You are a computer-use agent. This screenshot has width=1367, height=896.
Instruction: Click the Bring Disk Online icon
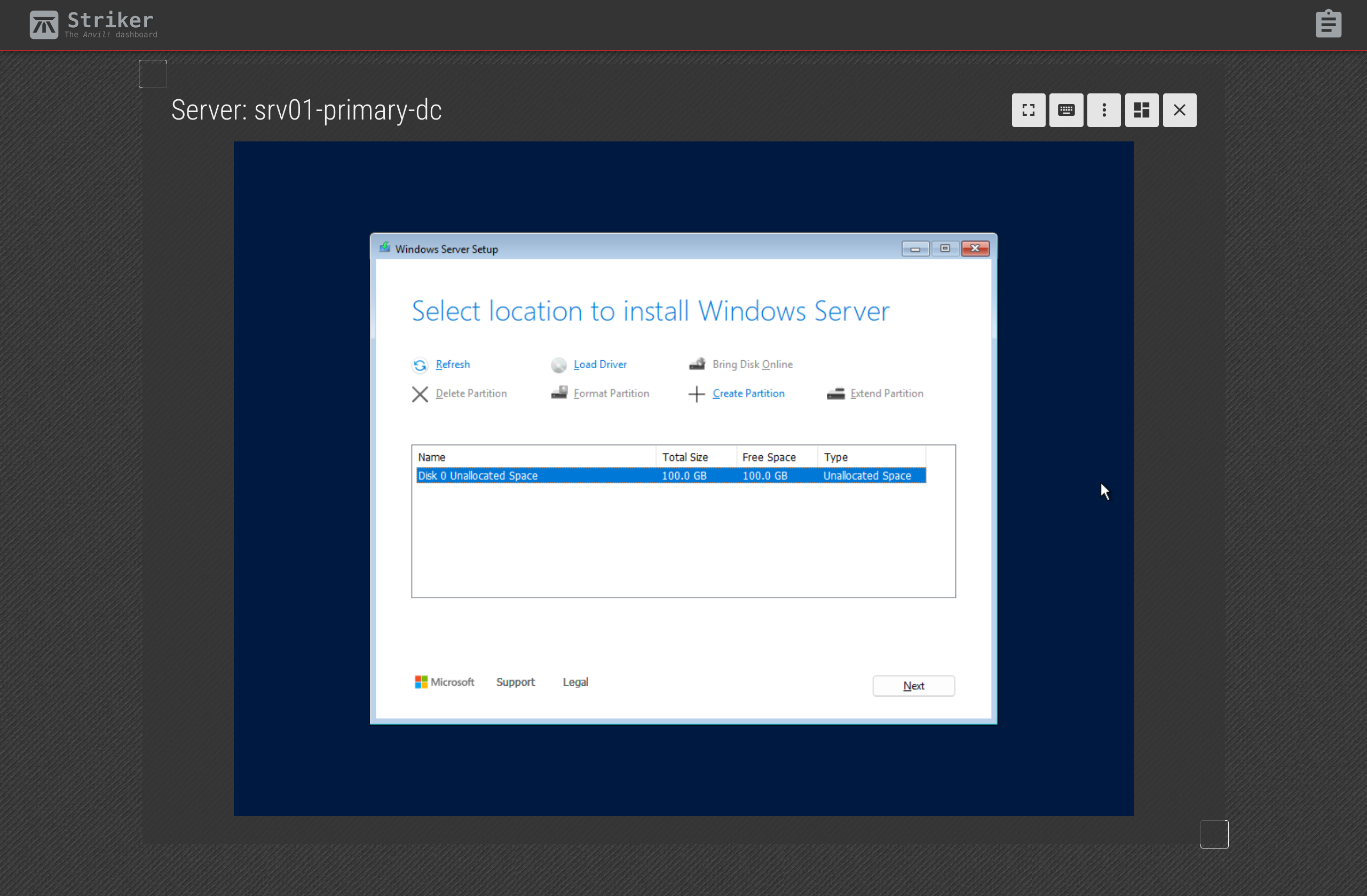[697, 364]
